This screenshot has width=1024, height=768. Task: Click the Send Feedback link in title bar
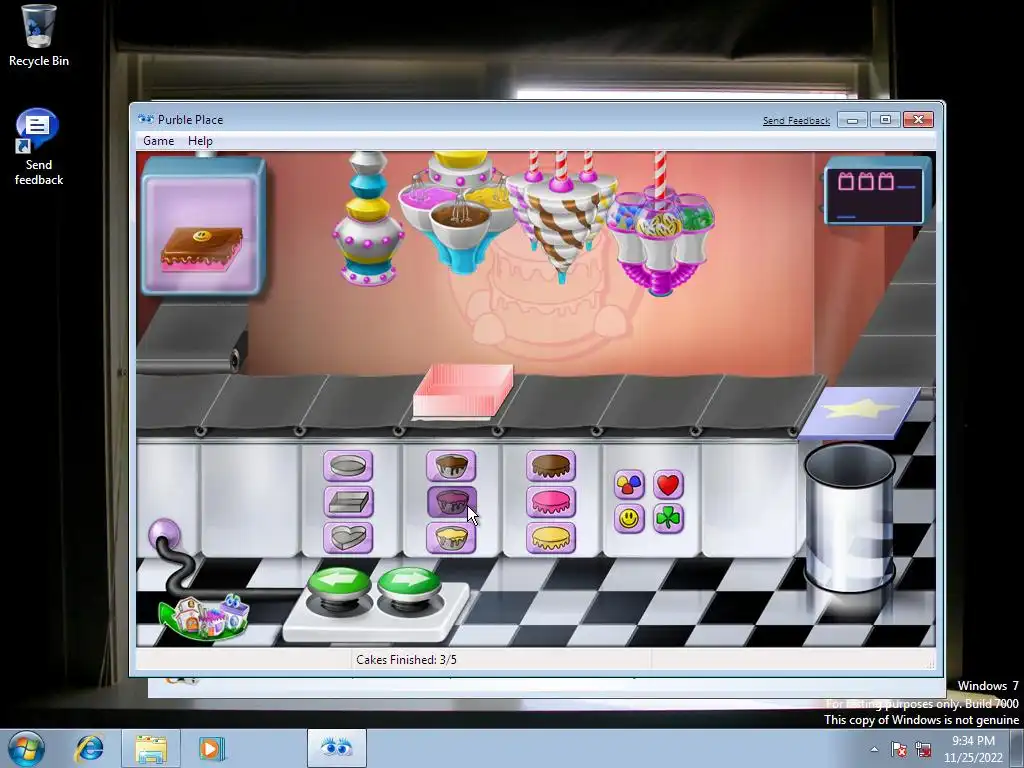(x=796, y=120)
